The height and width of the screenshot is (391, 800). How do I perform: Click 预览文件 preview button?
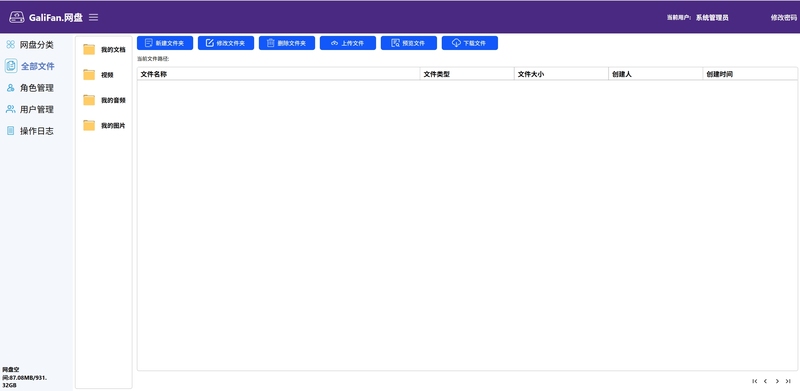click(409, 43)
